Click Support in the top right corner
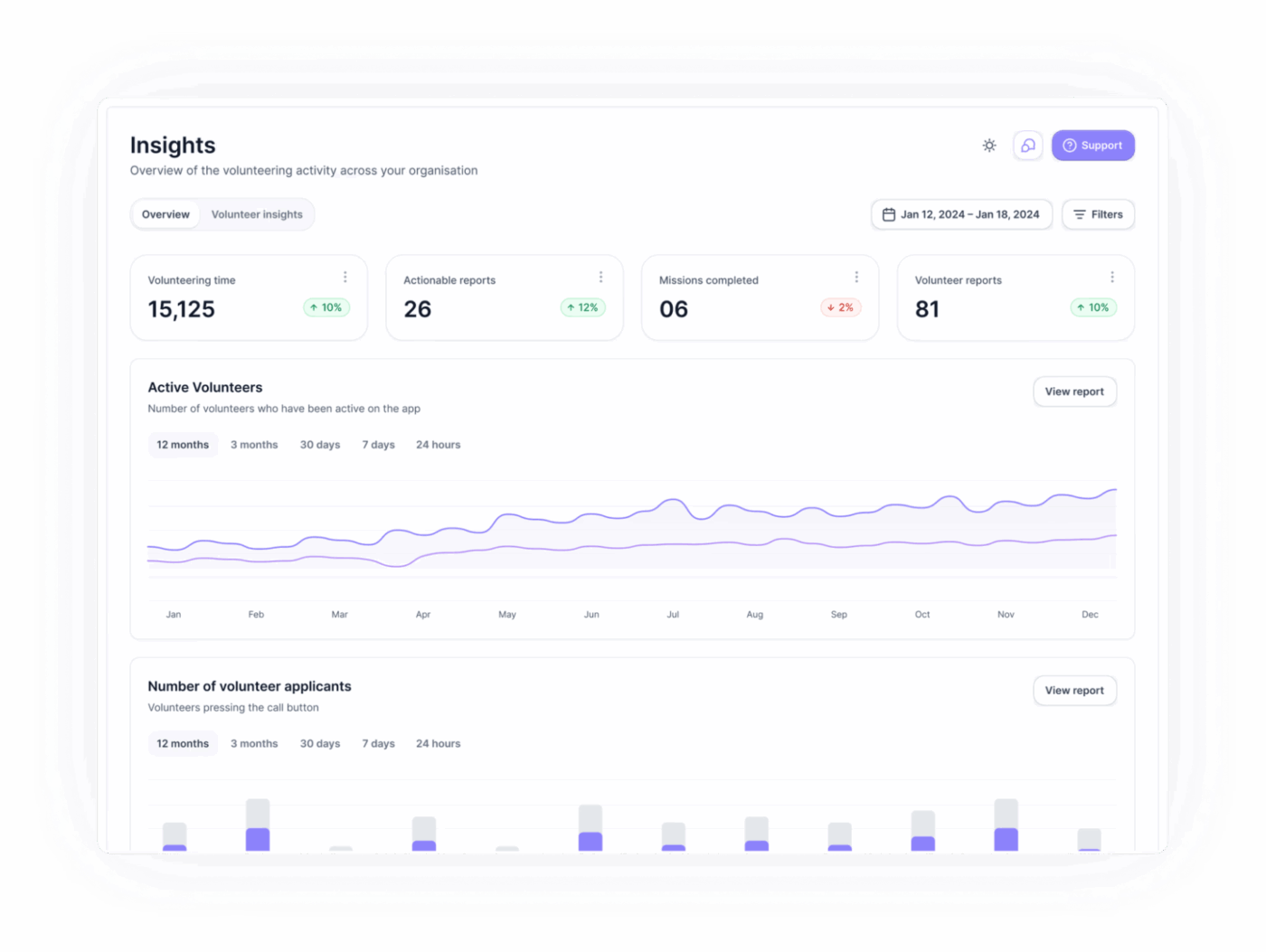 [1092, 145]
